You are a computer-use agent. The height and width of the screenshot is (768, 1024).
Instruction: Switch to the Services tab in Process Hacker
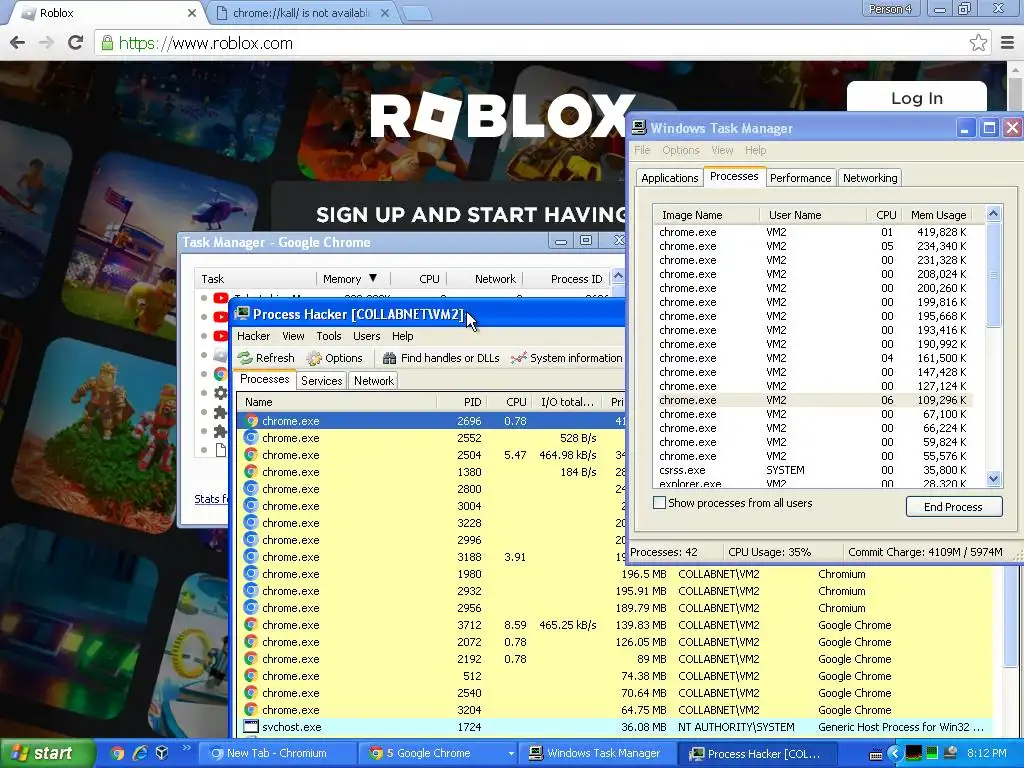click(x=321, y=381)
